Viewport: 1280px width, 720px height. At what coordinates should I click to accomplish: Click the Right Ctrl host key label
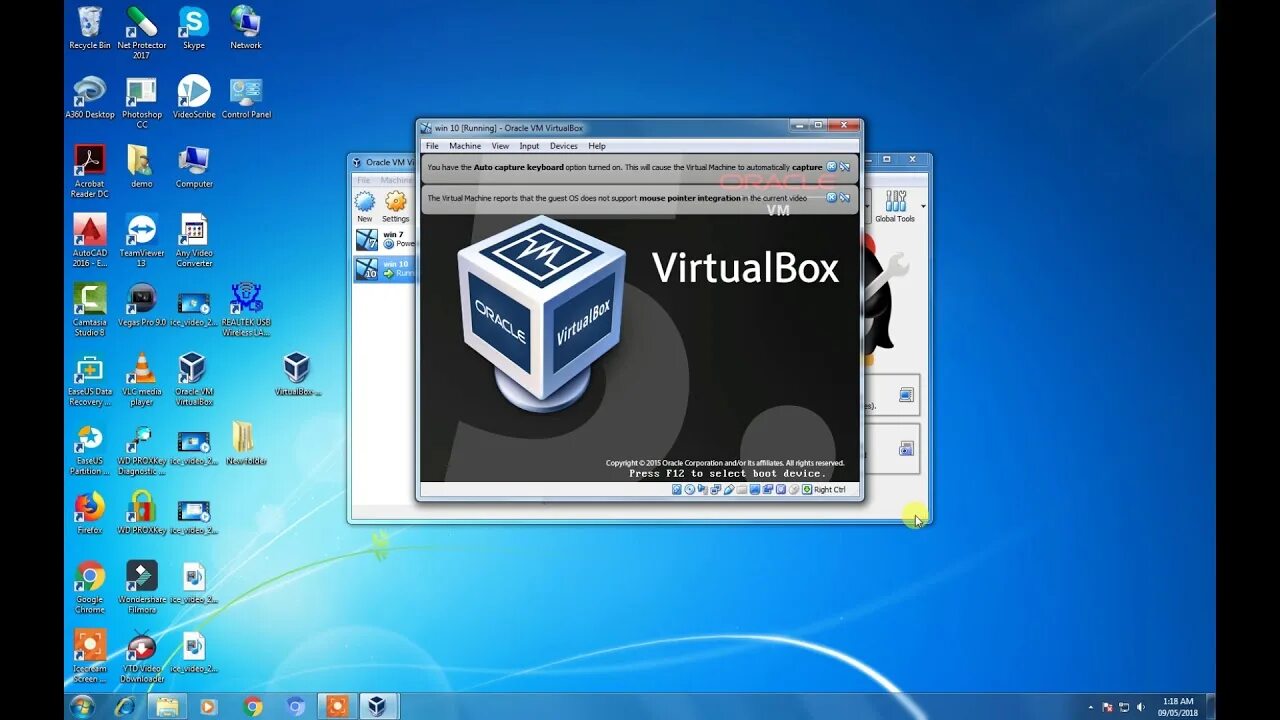tap(830, 490)
